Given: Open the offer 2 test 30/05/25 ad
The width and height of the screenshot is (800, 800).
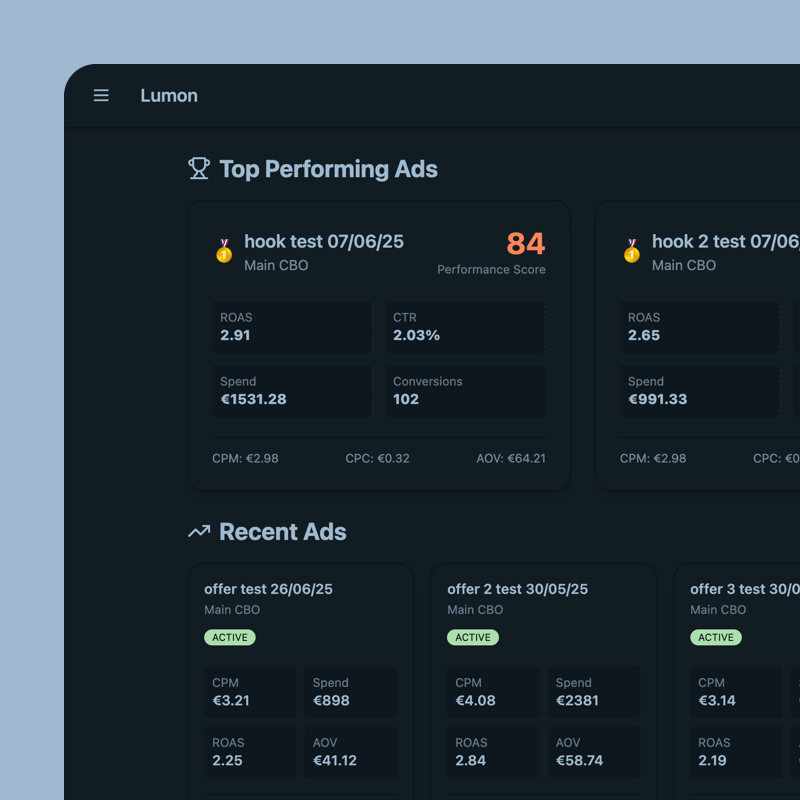Looking at the screenshot, I should click(517, 589).
